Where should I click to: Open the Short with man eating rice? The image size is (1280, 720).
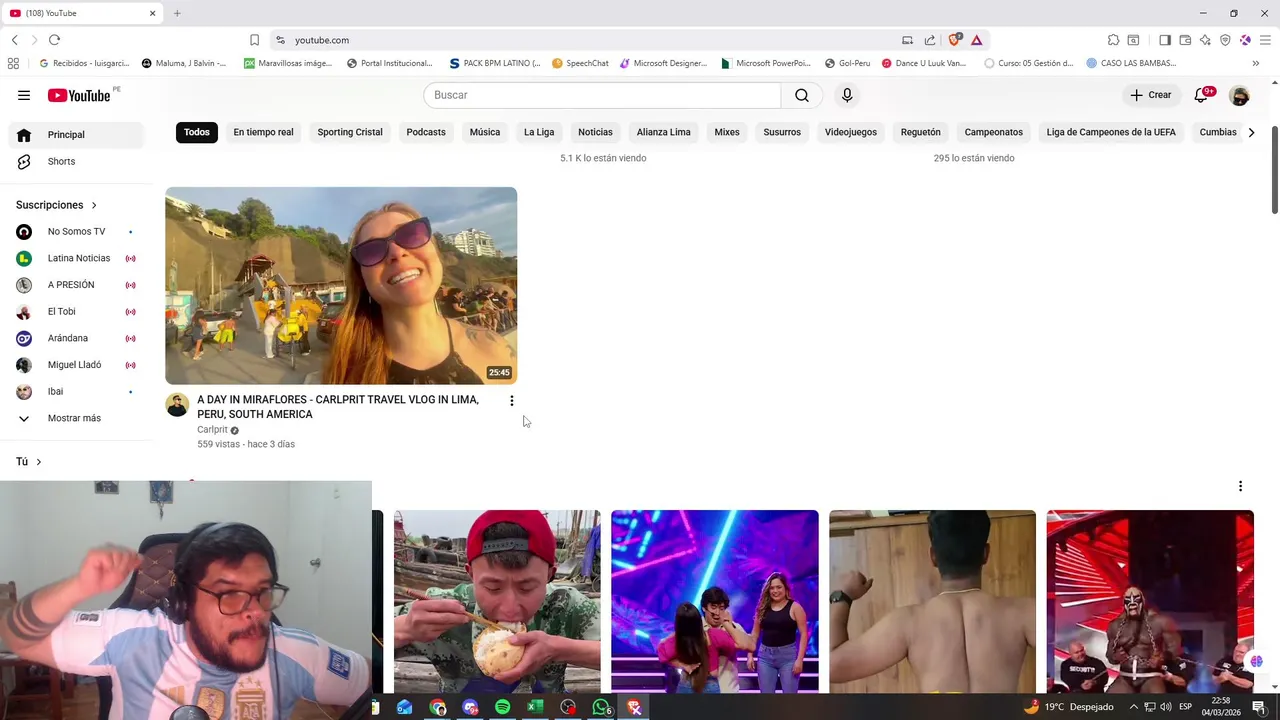pos(497,601)
